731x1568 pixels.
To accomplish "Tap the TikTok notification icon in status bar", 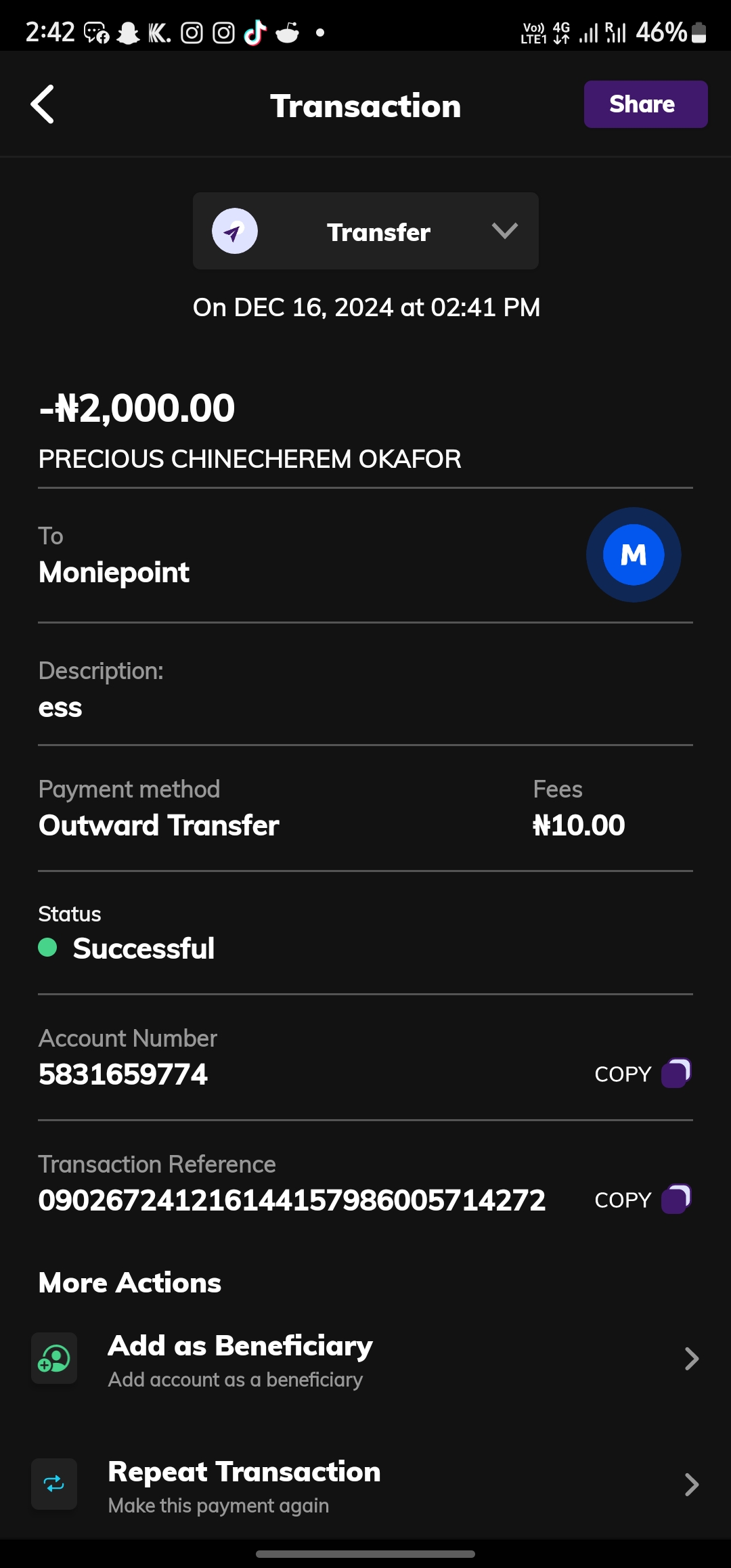I will pos(255,32).
